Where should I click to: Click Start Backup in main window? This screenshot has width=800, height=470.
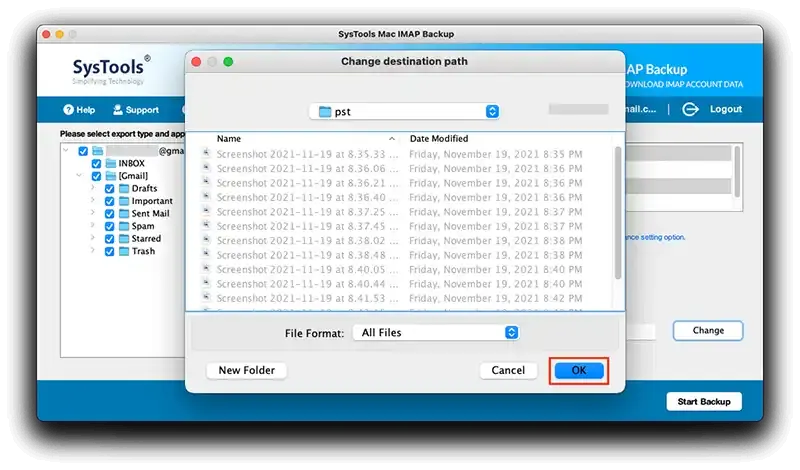point(704,402)
